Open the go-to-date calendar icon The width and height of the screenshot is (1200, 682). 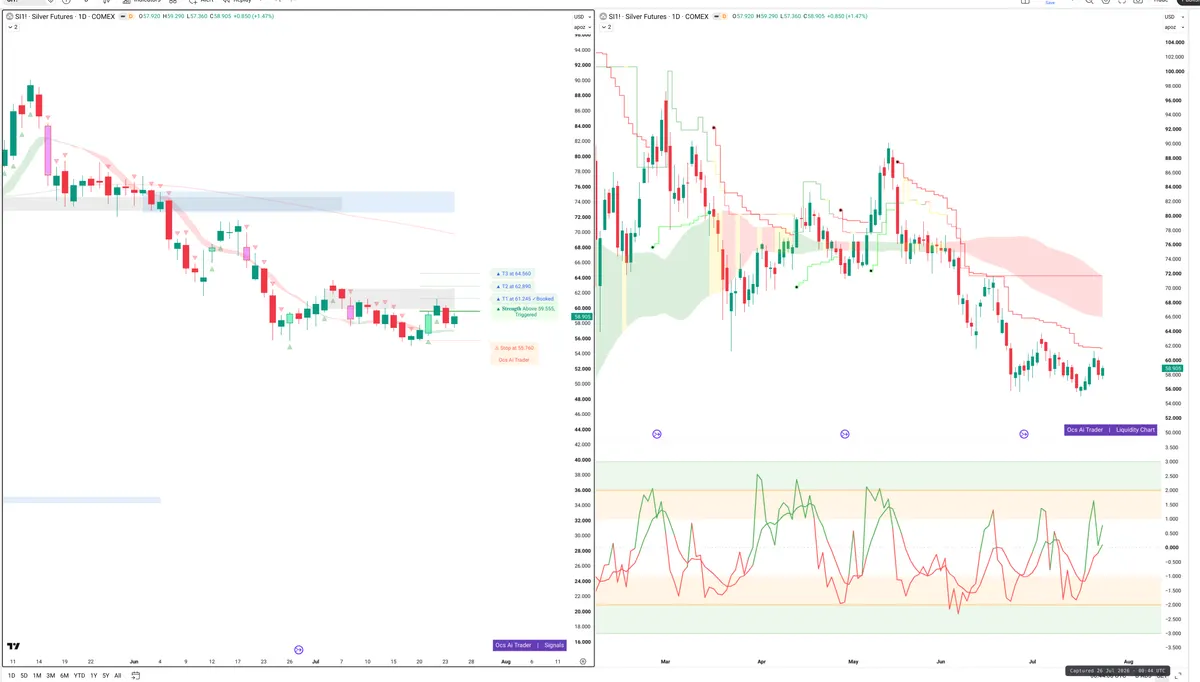point(135,676)
